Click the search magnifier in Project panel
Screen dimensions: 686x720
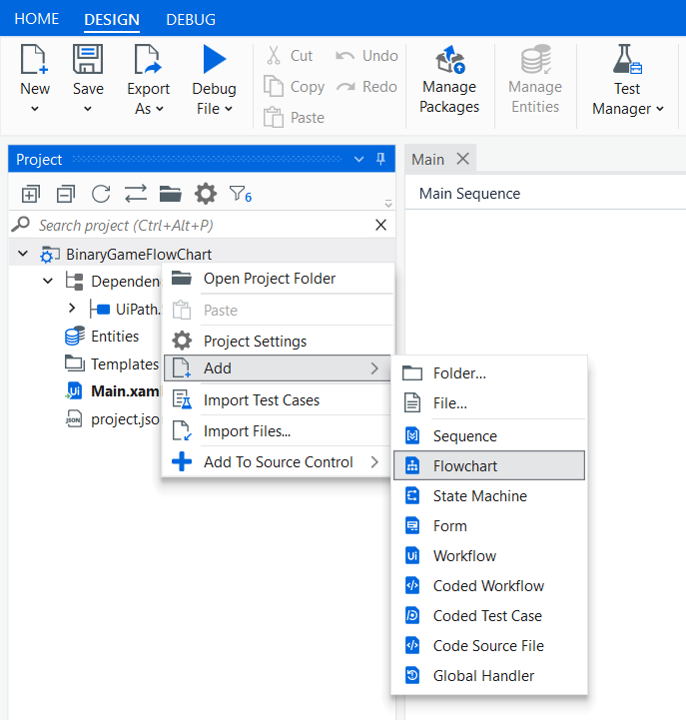pos(21,225)
